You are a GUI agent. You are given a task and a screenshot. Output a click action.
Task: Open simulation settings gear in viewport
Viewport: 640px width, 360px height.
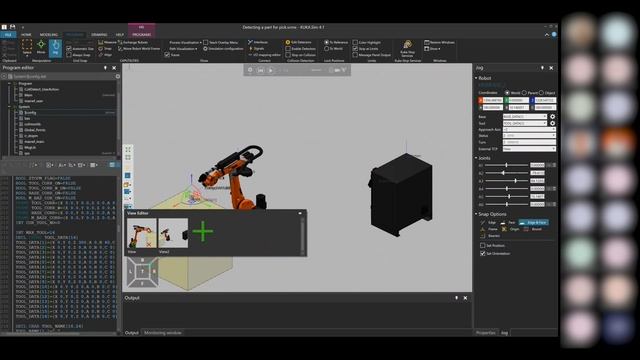pos(250,70)
